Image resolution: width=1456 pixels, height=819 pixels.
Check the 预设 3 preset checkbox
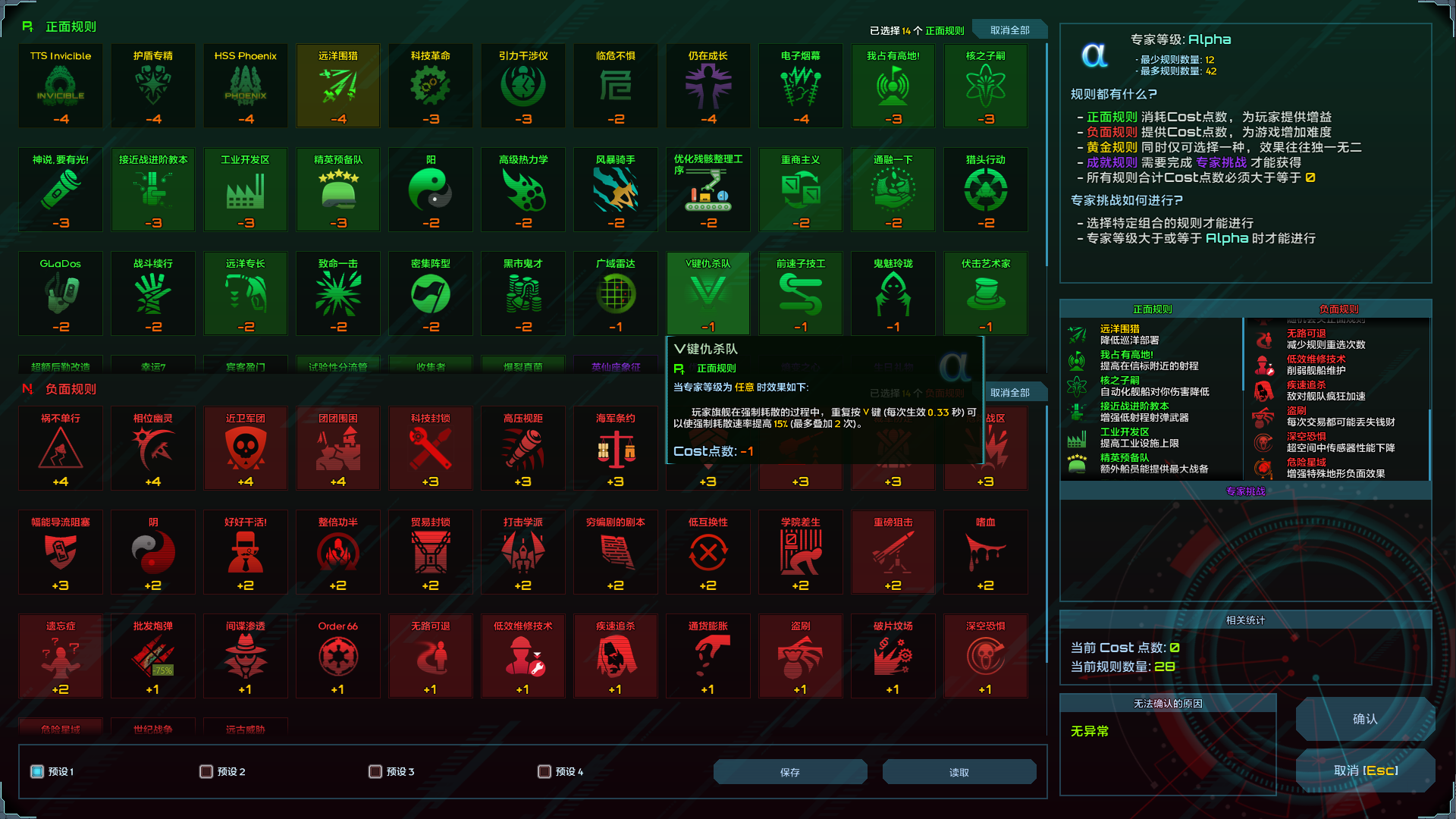(x=375, y=771)
